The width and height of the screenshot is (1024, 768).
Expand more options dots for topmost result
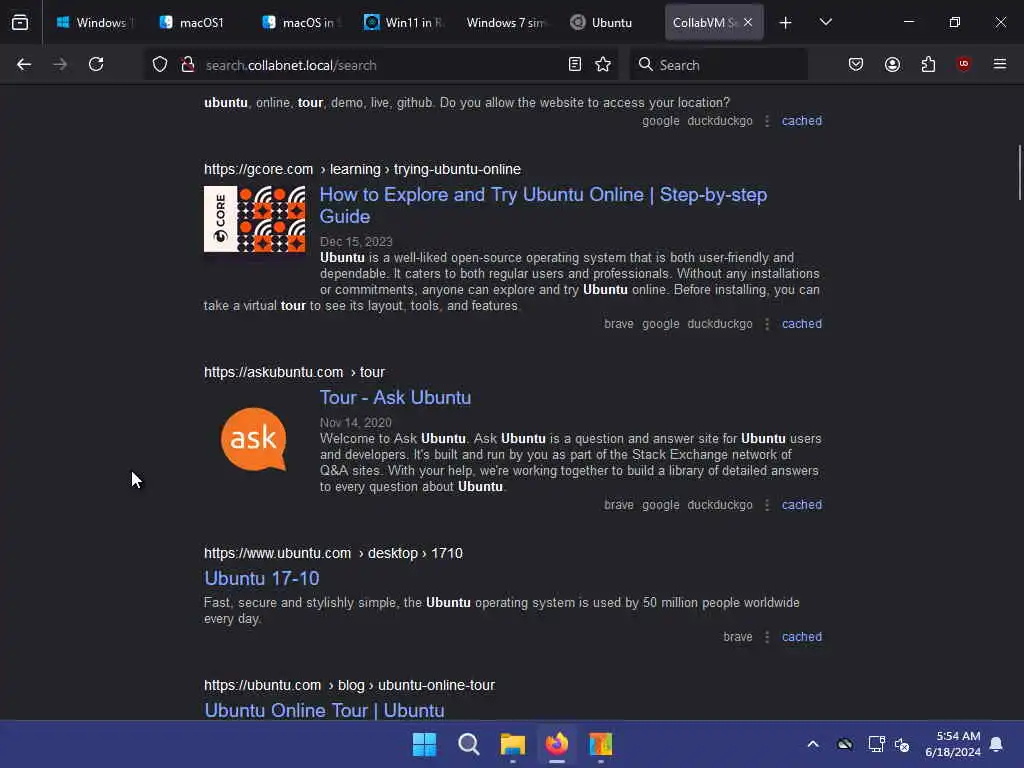pos(767,121)
